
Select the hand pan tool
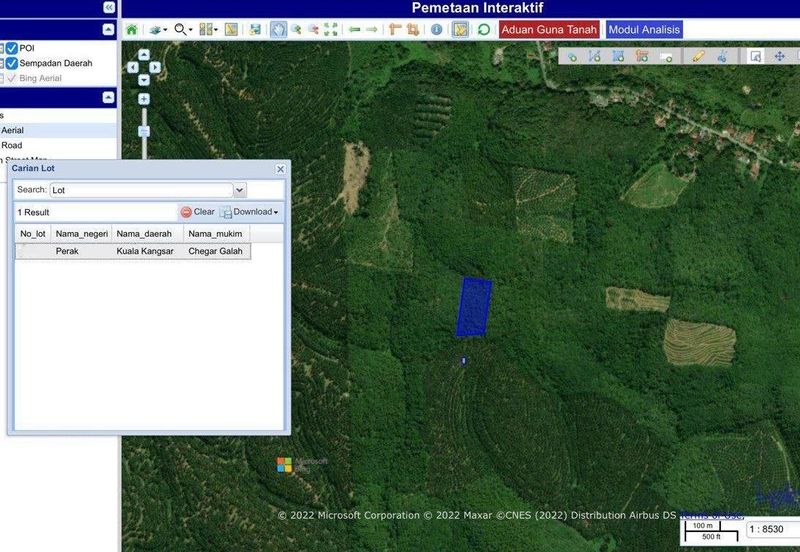279,30
